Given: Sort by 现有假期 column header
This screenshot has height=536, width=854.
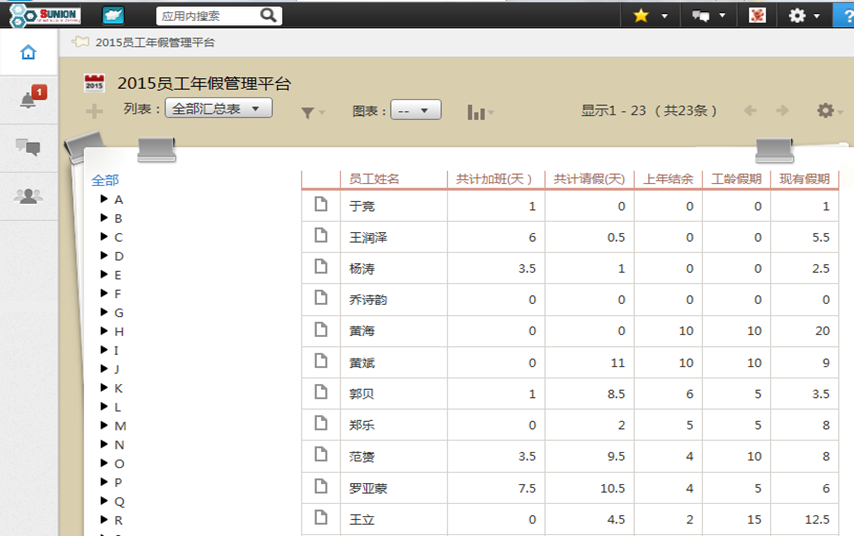Looking at the screenshot, I should [804, 179].
